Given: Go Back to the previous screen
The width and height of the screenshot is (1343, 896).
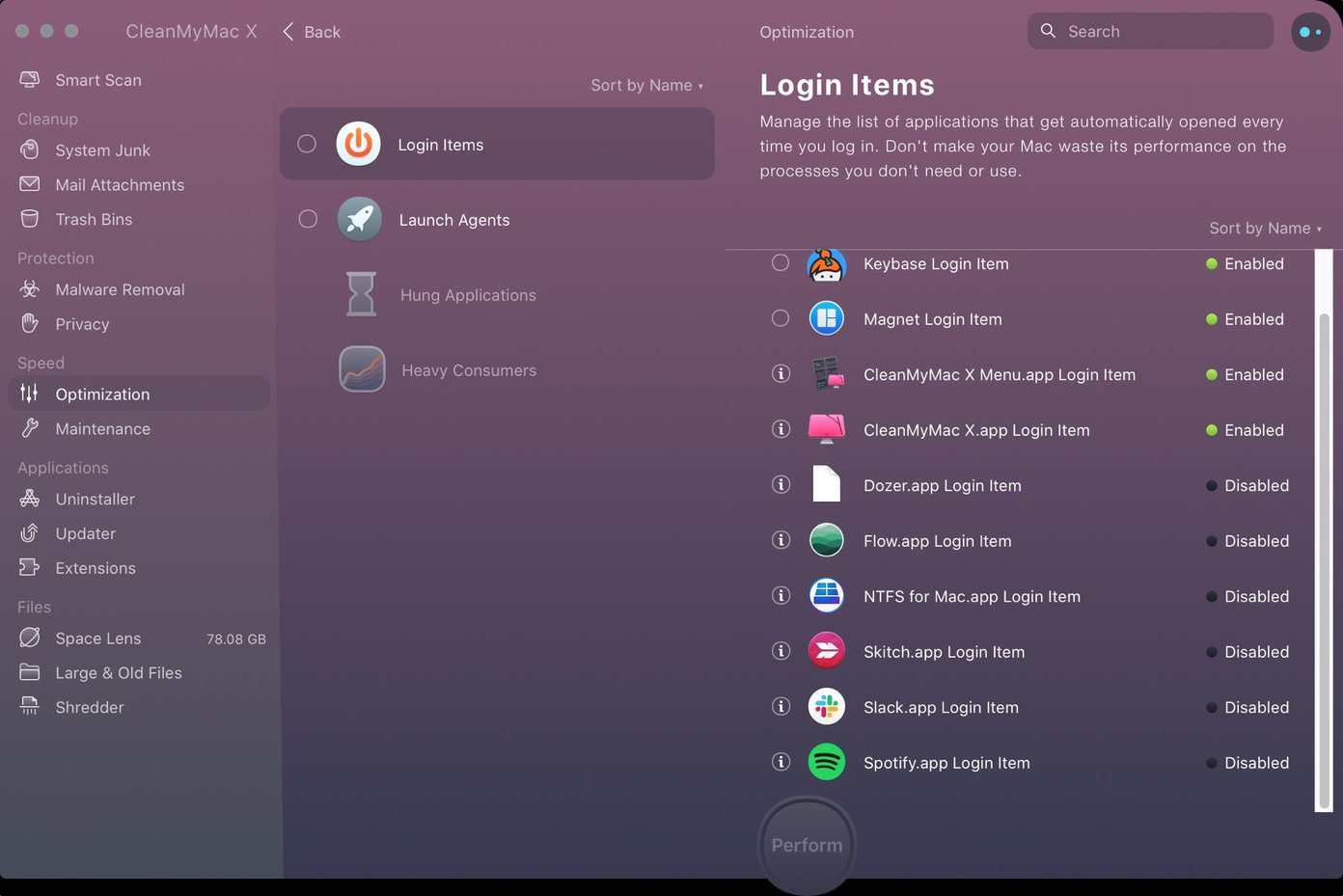Looking at the screenshot, I should click(x=311, y=32).
